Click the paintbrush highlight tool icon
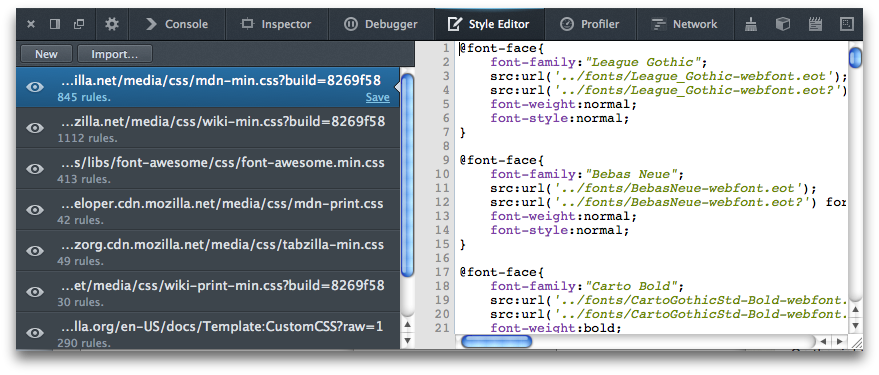The image size is (879, 375). (x=751, y=24)
